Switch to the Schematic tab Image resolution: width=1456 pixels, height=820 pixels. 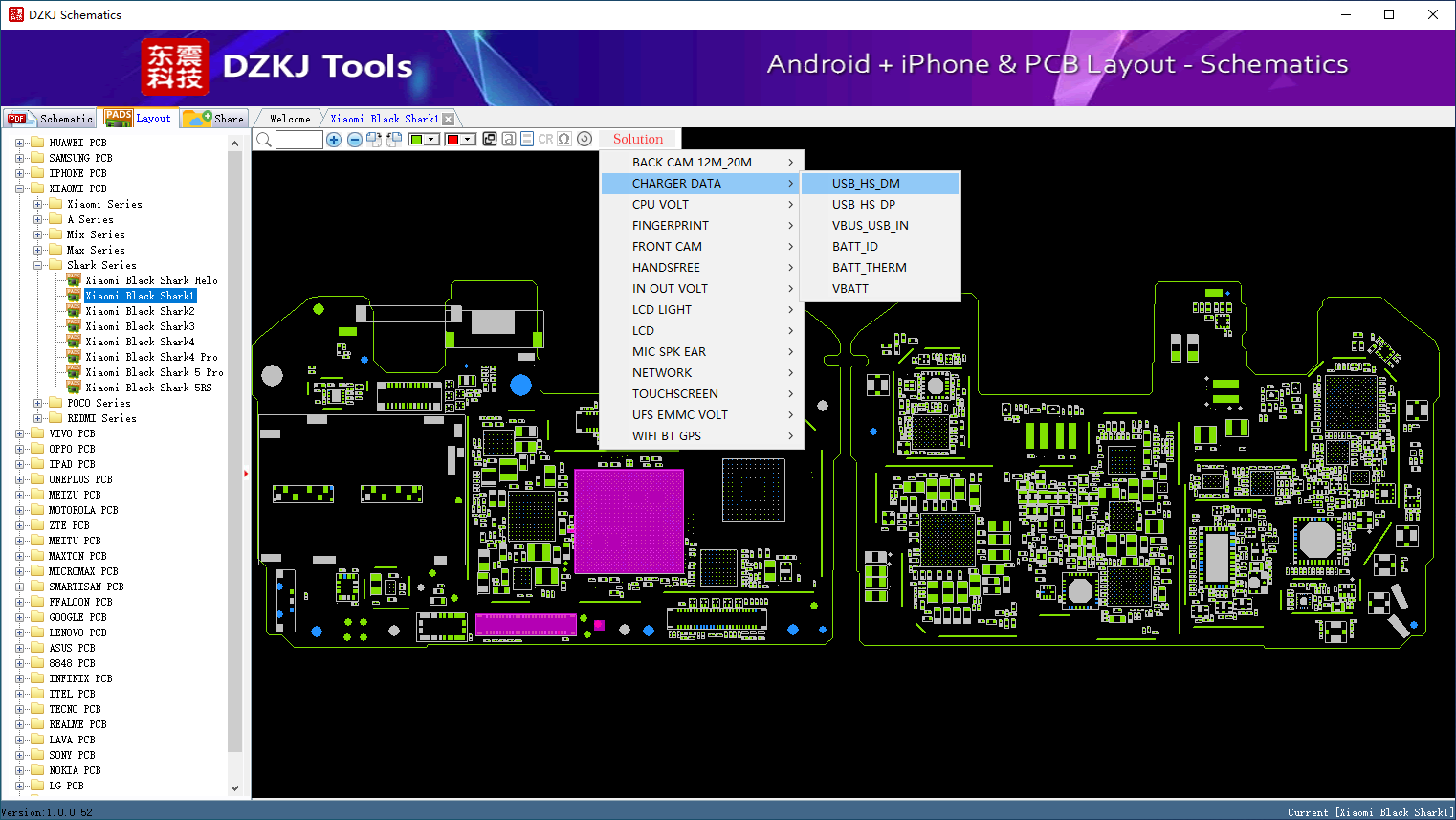point(50,119)
